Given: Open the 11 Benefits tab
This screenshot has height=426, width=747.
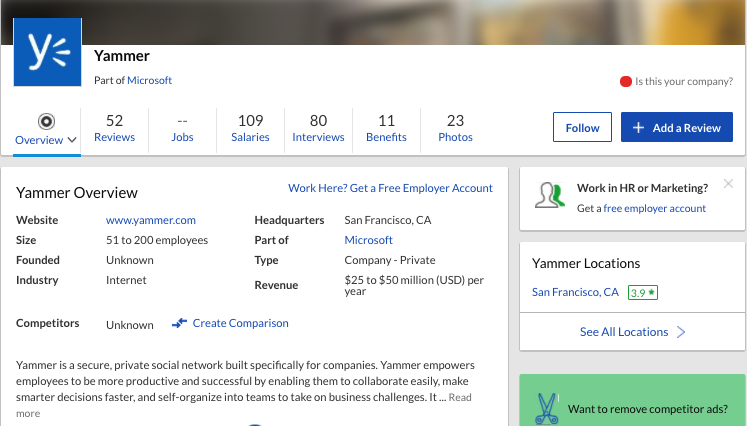Looking at the screenshot, I should 386,128.
